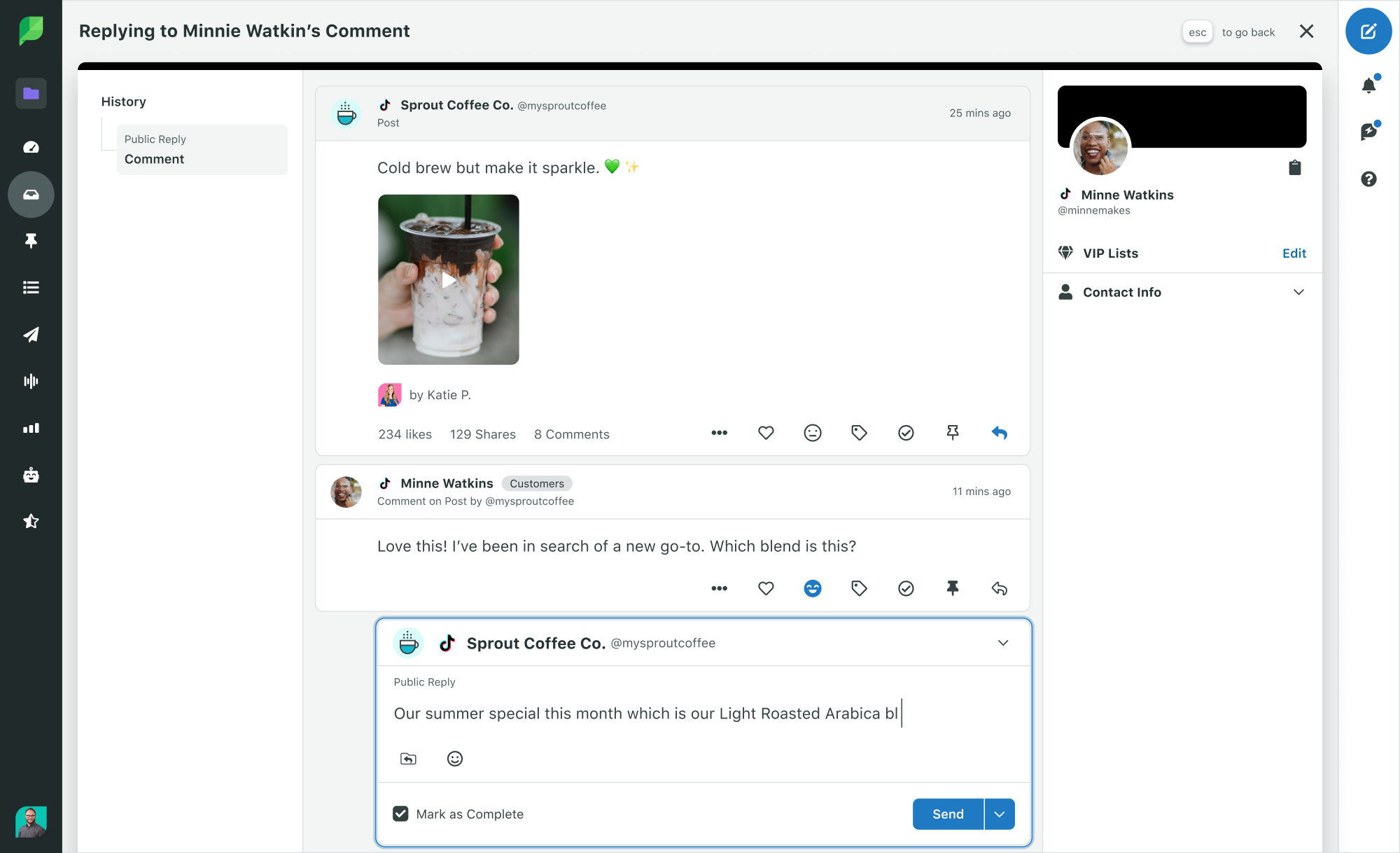Toggle the like heart on Minne's comment

coord(766,588)
